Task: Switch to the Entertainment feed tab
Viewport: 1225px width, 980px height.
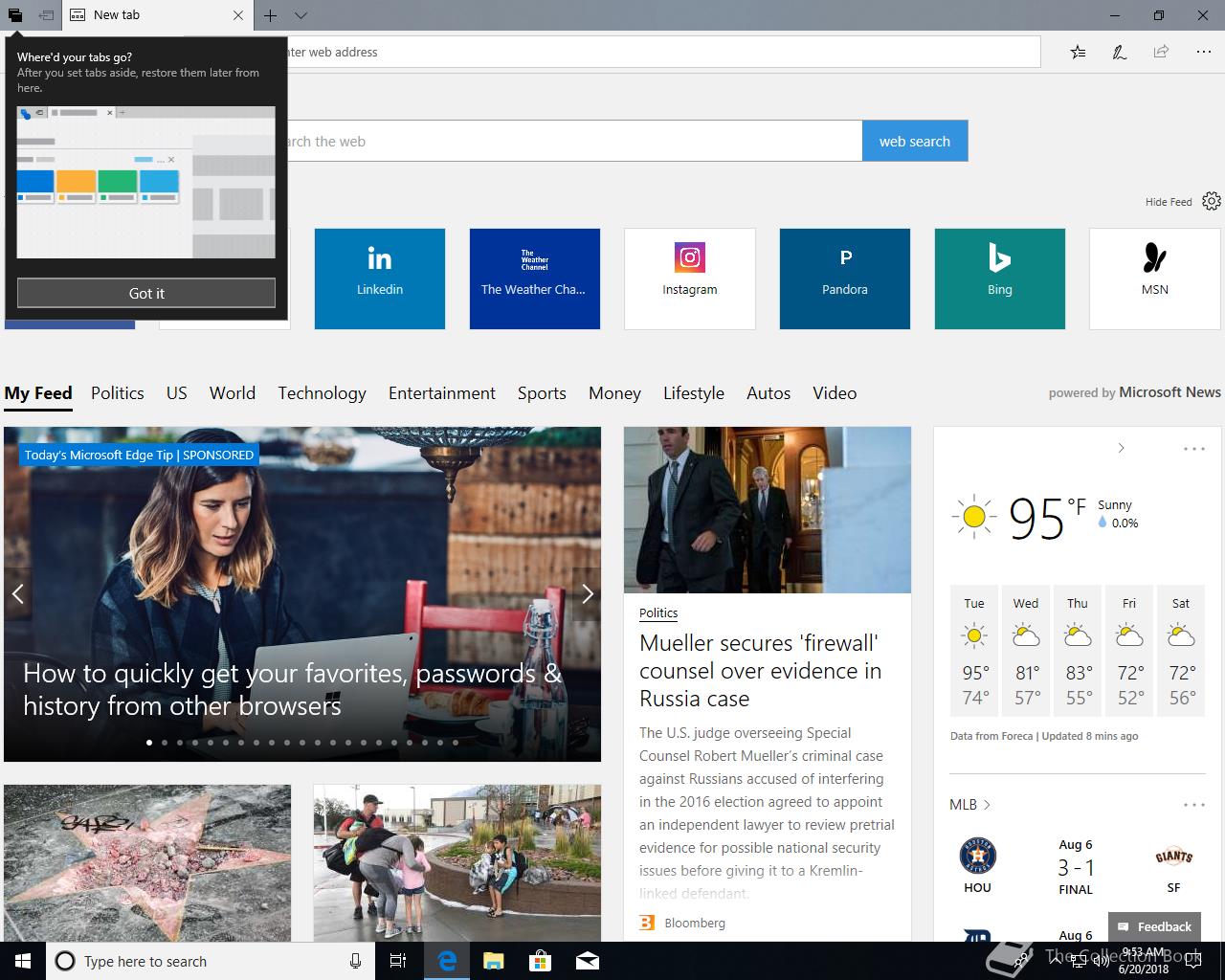Action: (442, 393)
